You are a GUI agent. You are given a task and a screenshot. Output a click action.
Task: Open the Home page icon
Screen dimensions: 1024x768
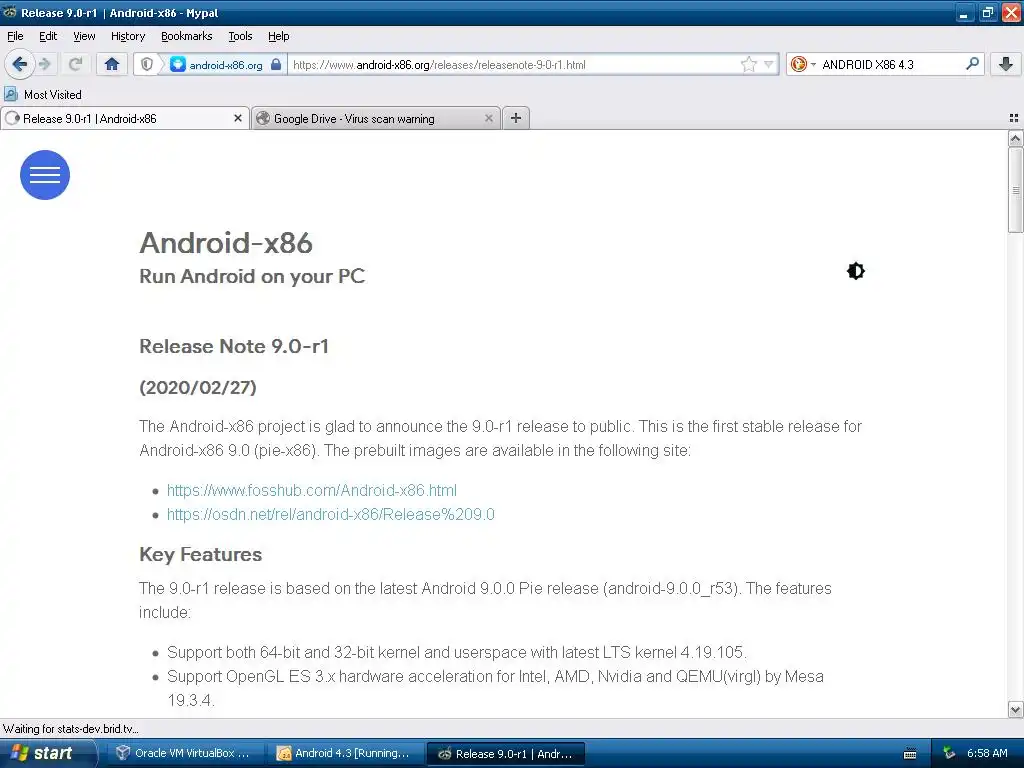tap(112, 64)
